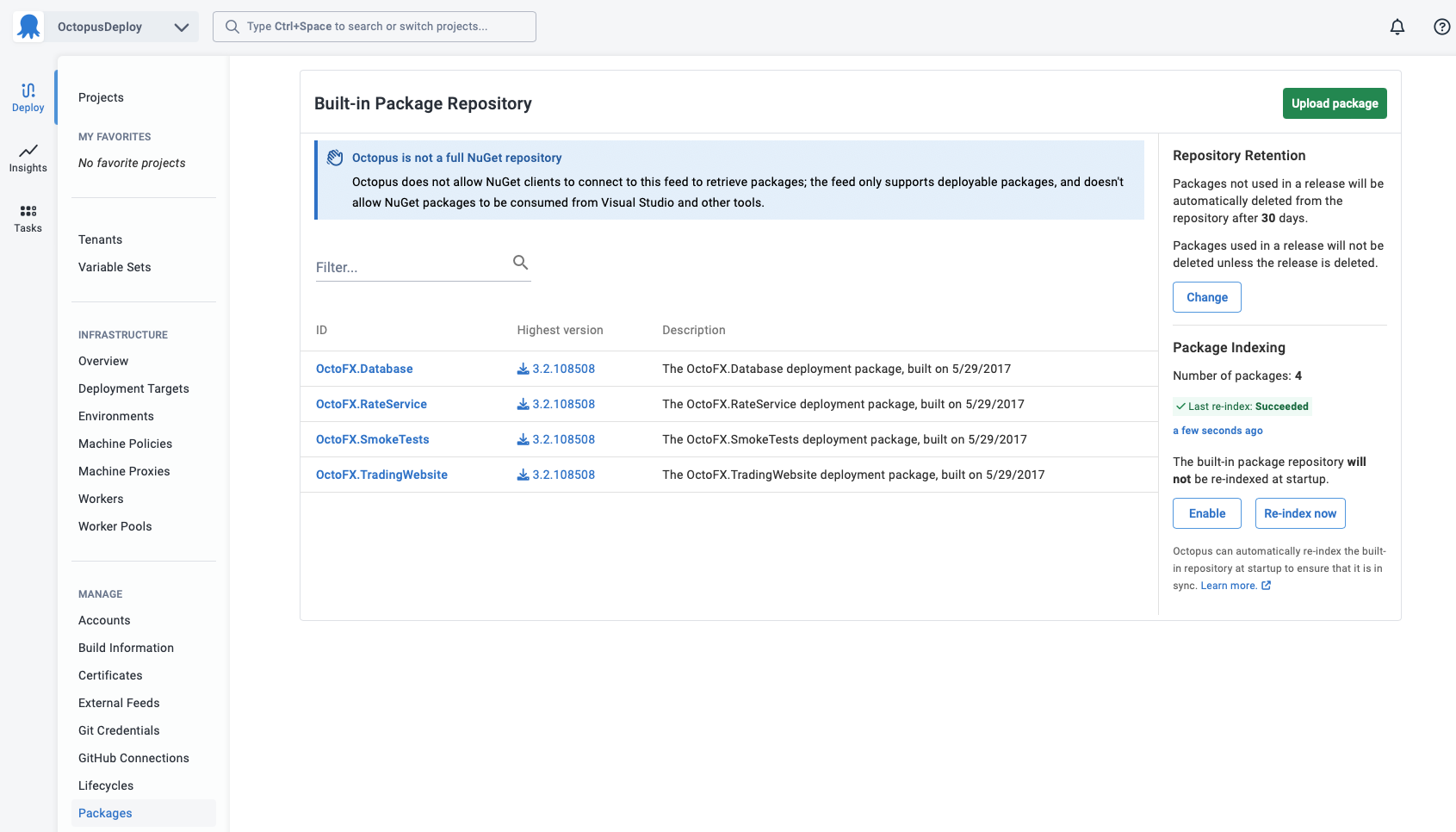Image resolution: width=1456 pixels, height=832 pixels.
Task: Open Infrastructure Overview
Action: pos(103,361)
